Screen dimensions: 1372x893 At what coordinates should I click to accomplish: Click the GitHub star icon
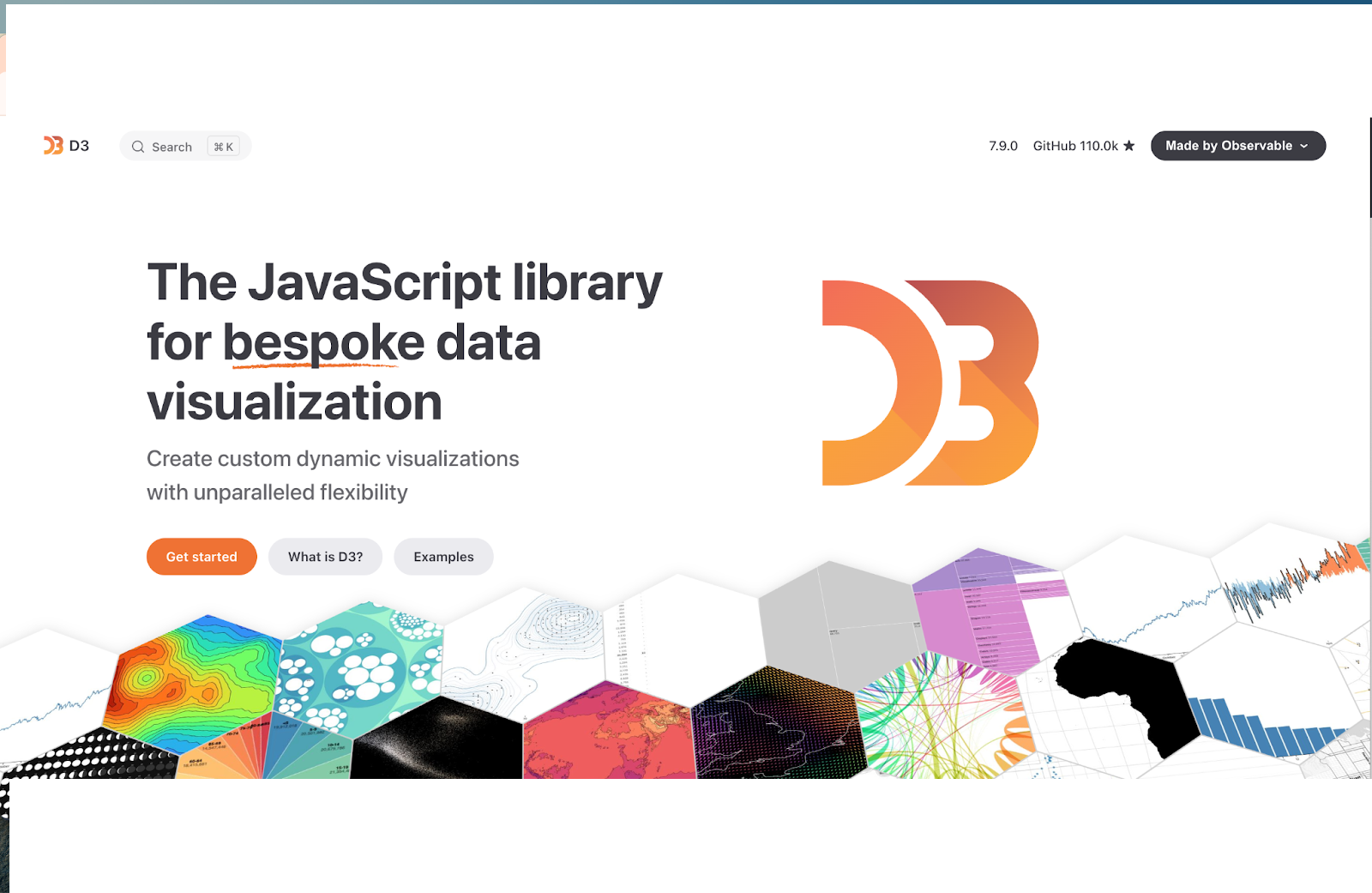(1129, 146)
